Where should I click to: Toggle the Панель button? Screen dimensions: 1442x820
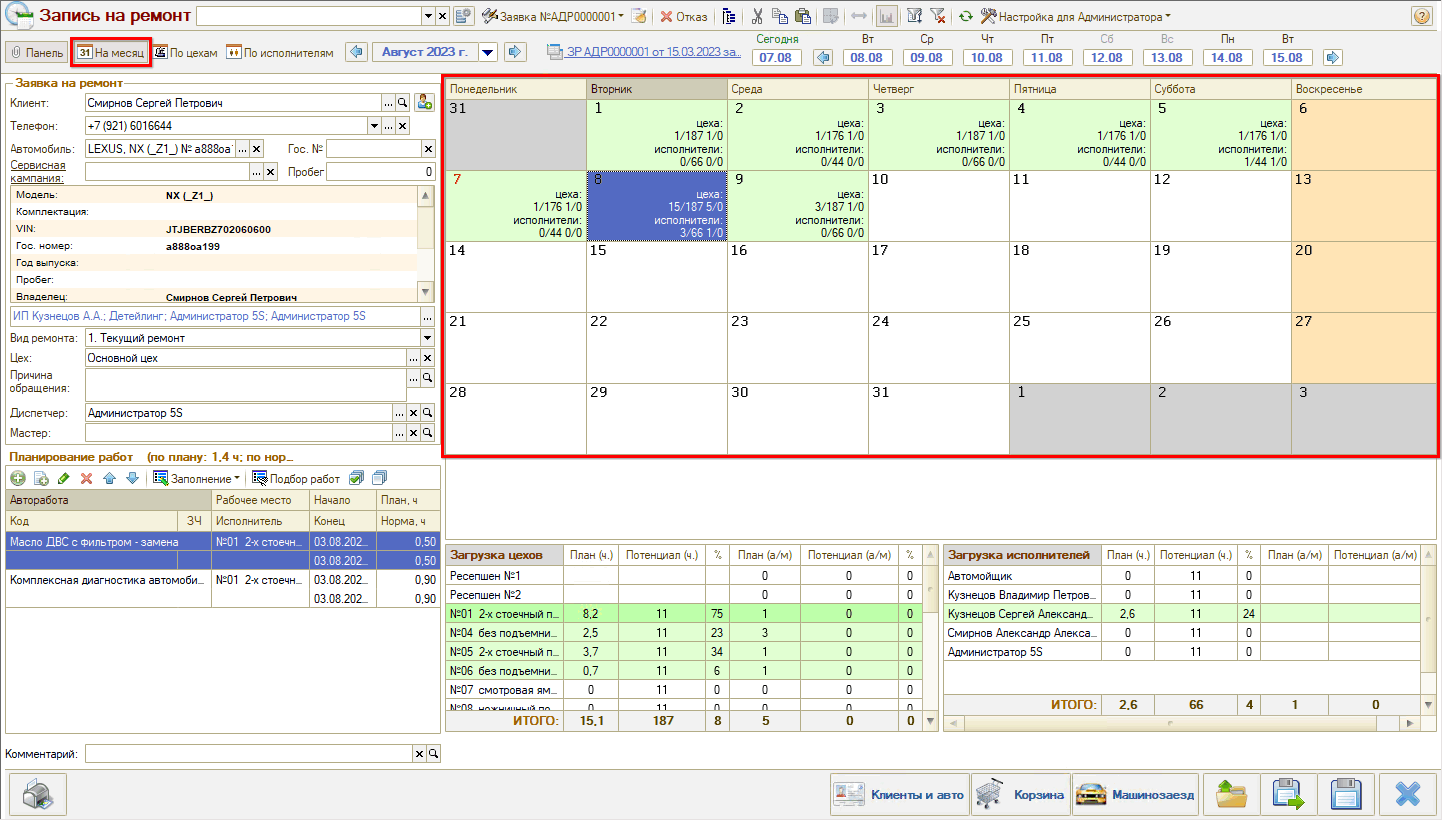point(36,53)
